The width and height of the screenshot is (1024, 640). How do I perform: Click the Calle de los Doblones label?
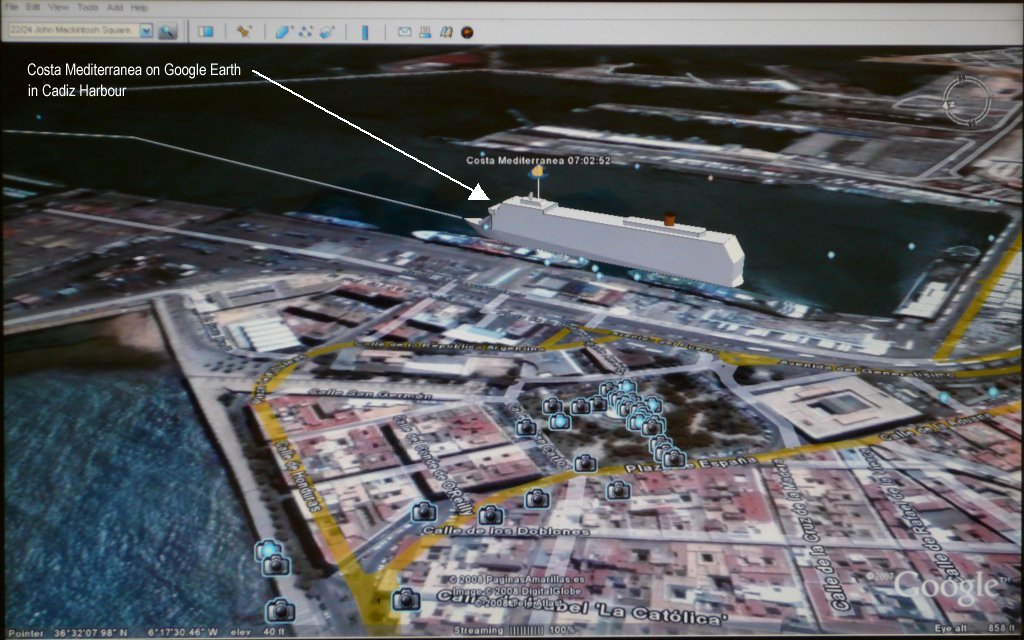click(505, 531)
